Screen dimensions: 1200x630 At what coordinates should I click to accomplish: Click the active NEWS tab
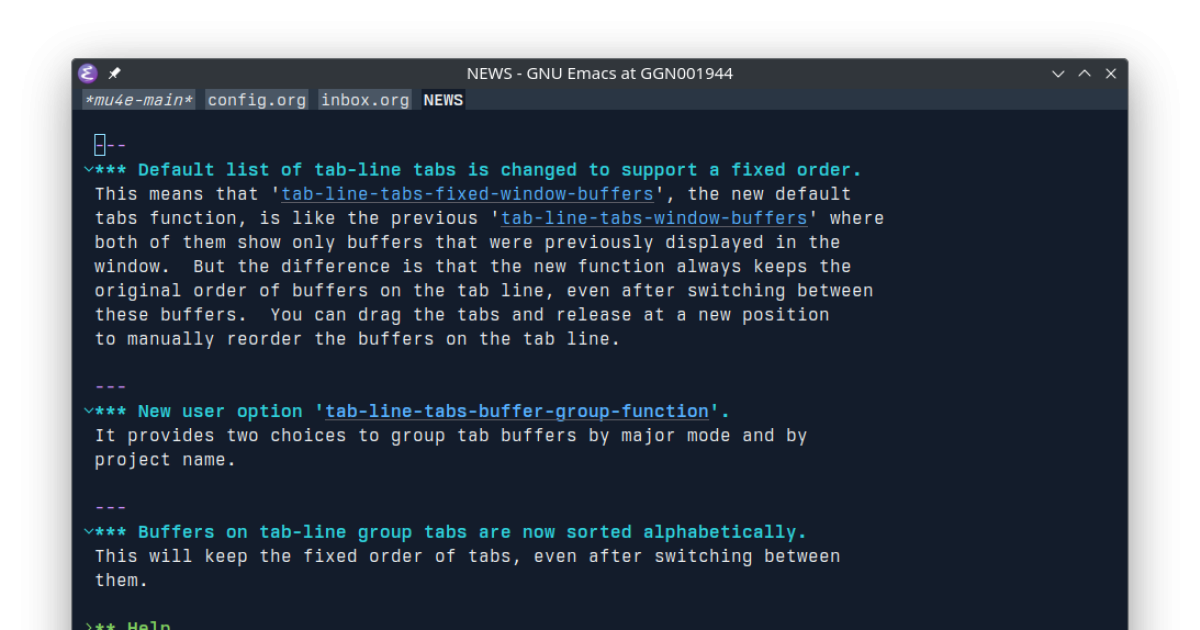tap(442, 99)
